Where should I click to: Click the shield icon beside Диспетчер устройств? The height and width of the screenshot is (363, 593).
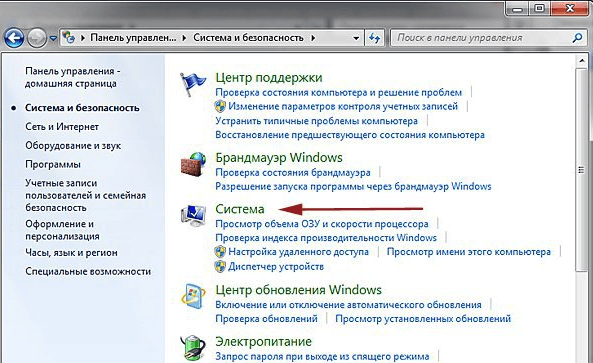[x=220, y=267]
